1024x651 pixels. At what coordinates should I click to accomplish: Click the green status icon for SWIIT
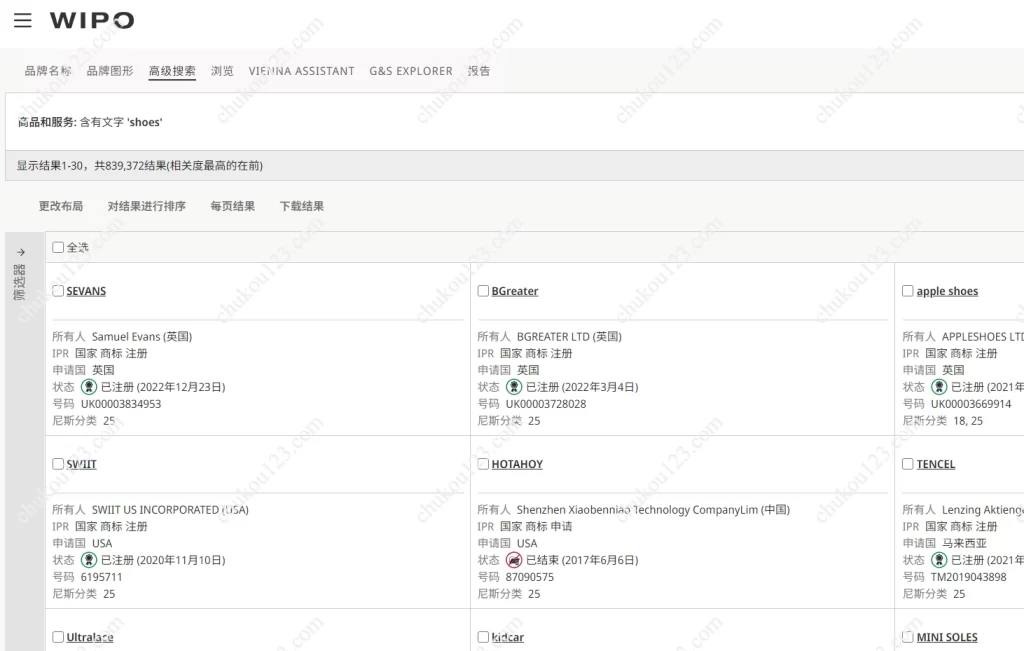[x=89, y=560]
